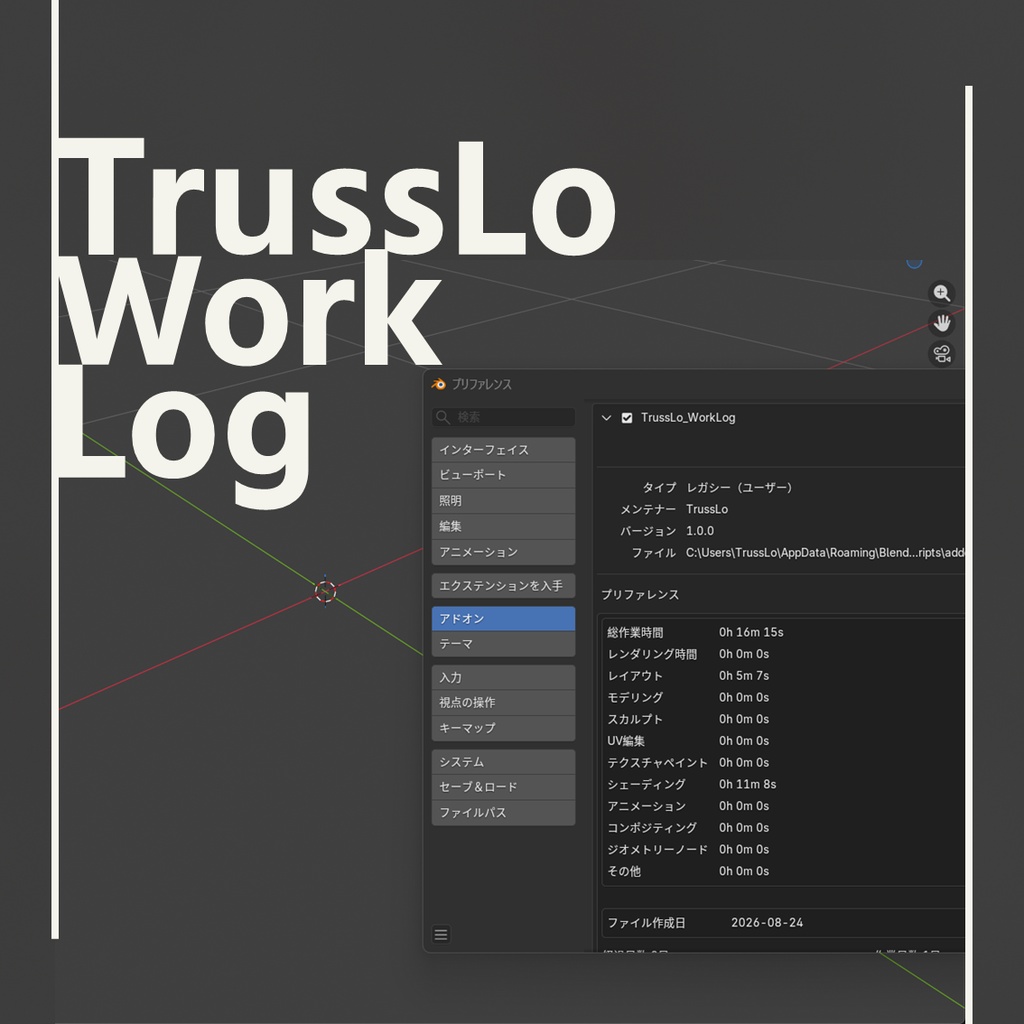Click the シェーディング time 0h 11m 8s
Image resolution: width=1024 pixels, height=1024 pixels.
pyautogui.click(x=747, y=784)
